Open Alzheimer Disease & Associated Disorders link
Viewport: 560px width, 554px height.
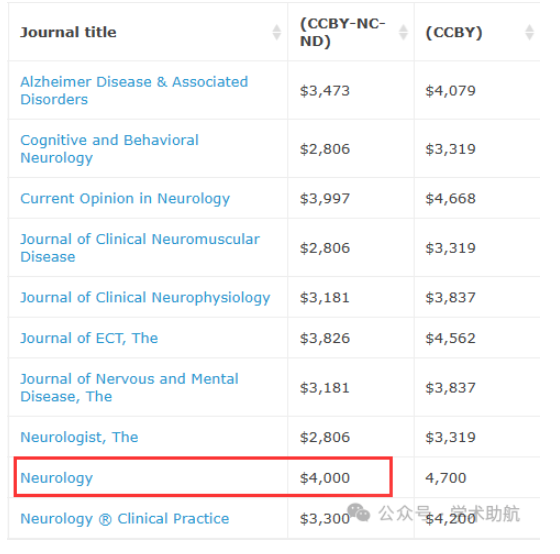[x=134, y=90]
